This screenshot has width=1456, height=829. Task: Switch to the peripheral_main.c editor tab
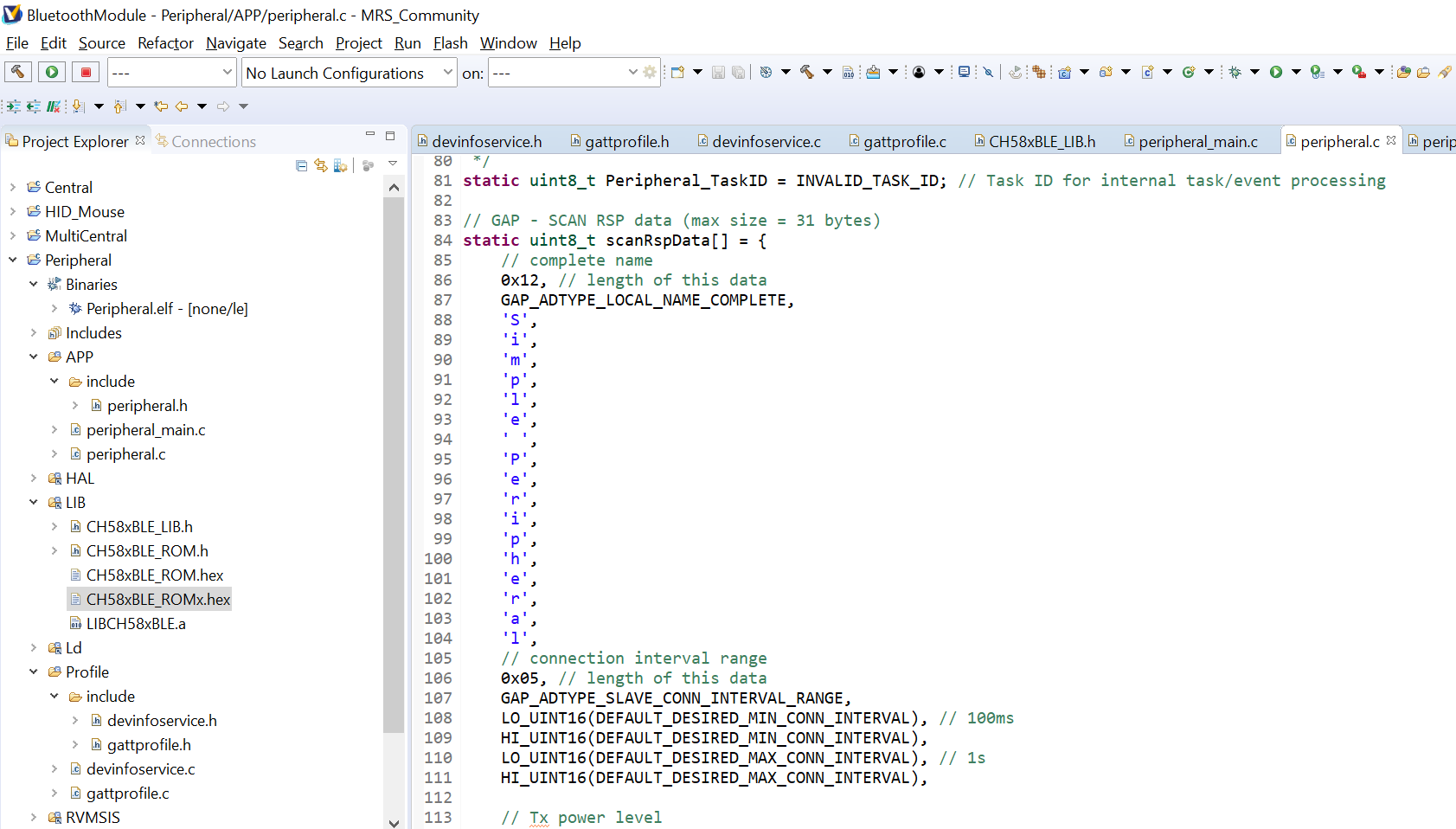coord(1190,141)
